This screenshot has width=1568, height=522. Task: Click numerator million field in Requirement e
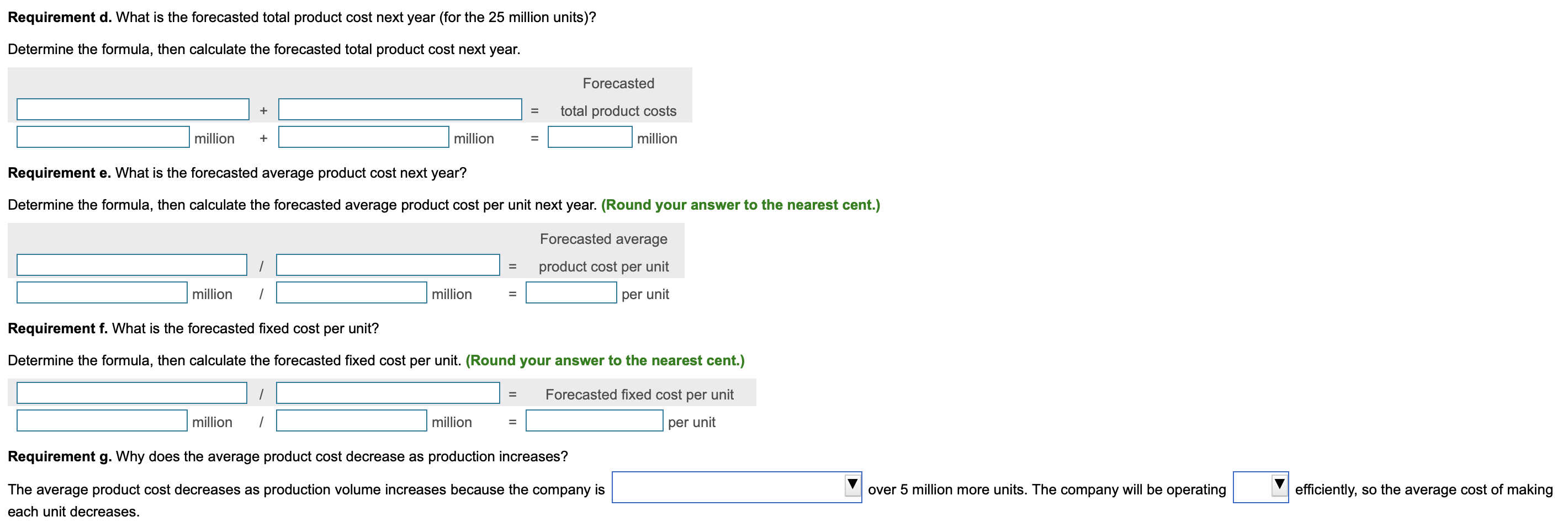point(102,292)
